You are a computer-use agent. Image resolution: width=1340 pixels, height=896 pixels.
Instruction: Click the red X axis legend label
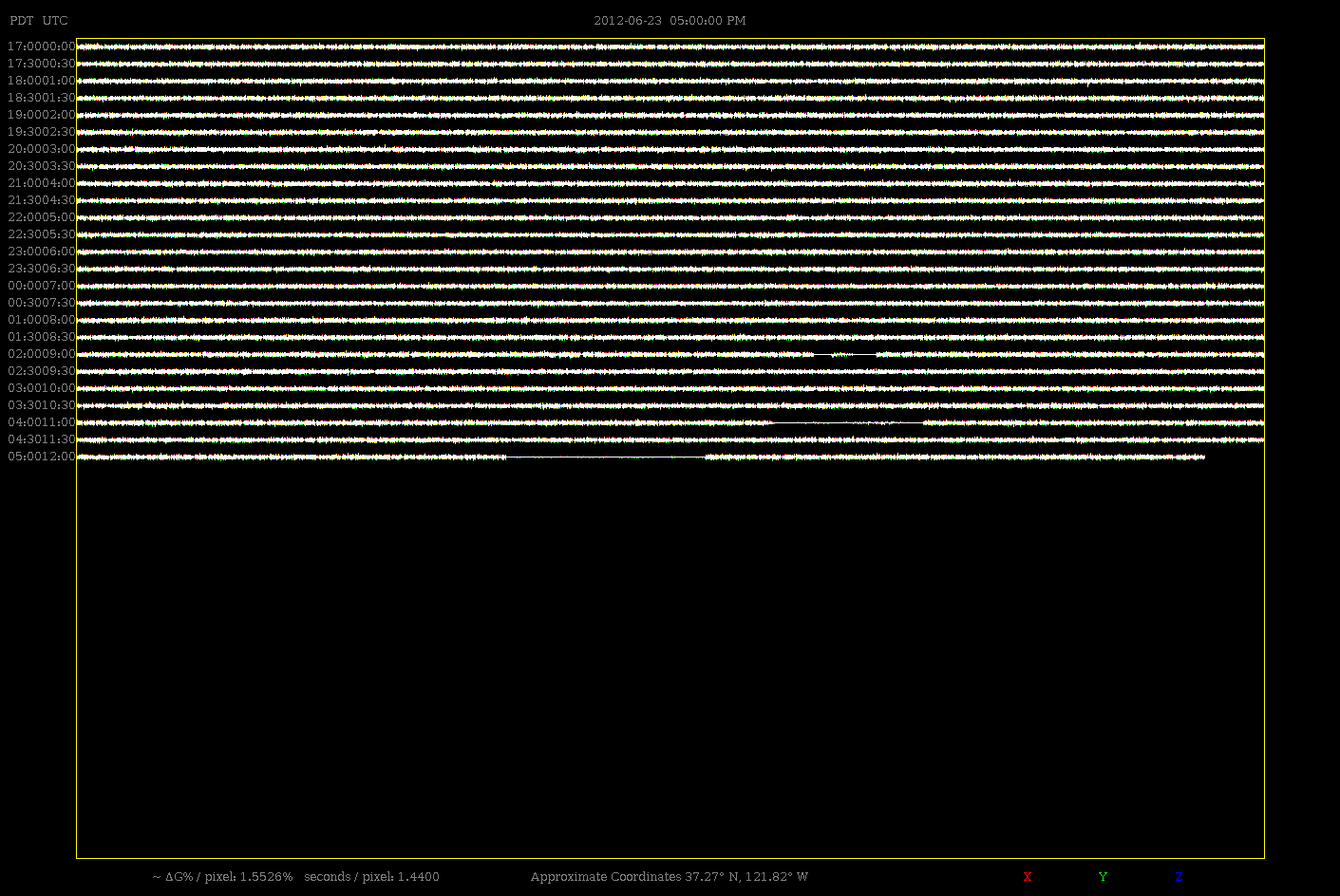(1027, 876)
